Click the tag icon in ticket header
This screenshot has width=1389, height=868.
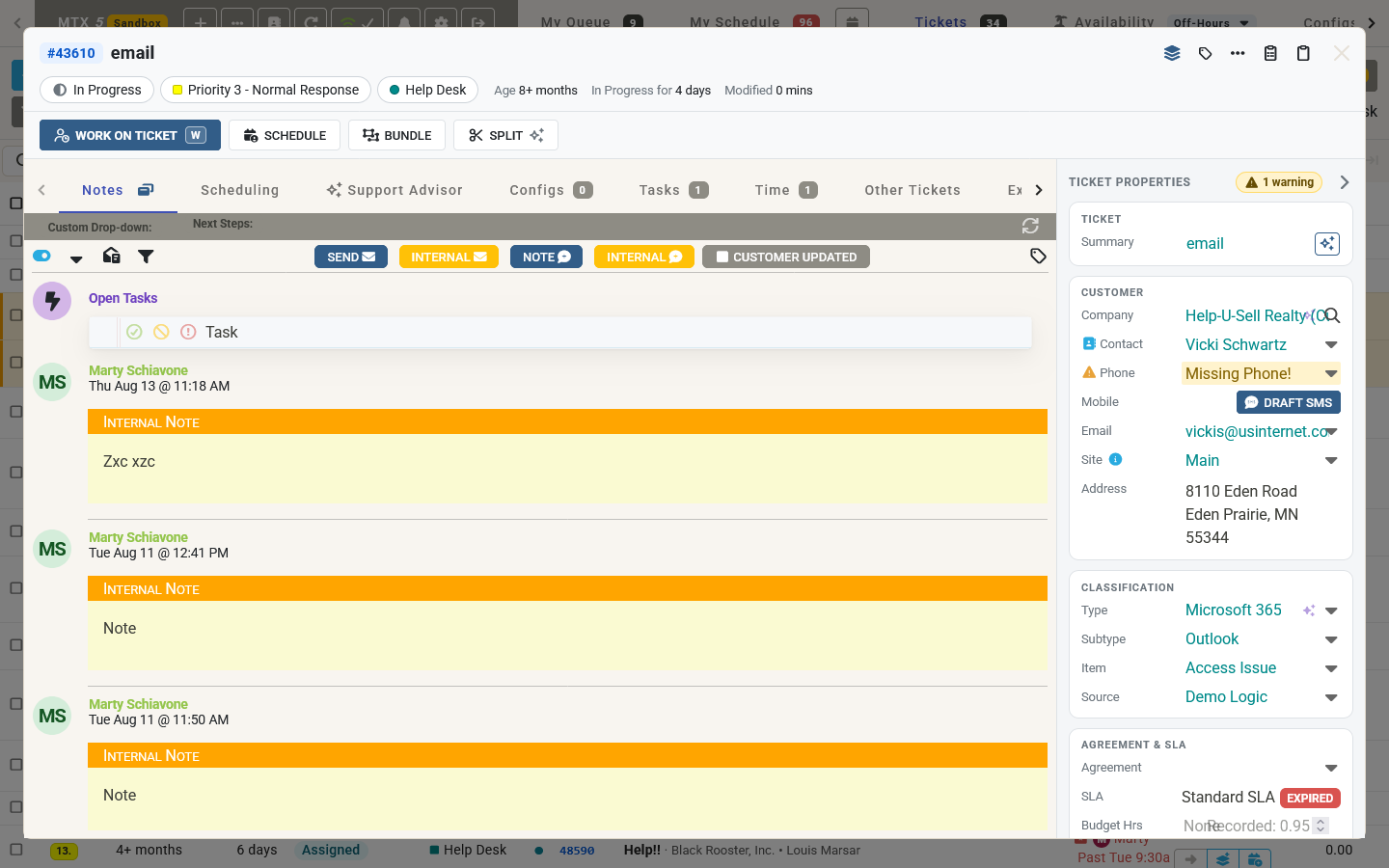pos(1205,53)
